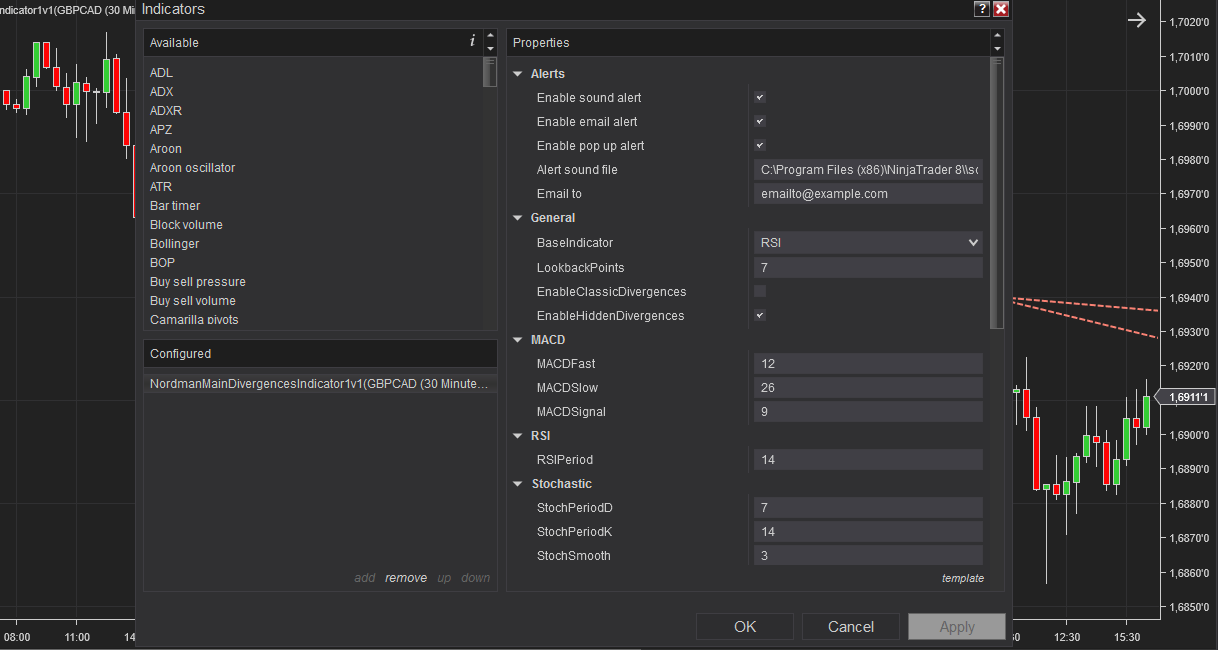Image resolution: width=1218 pixels, height=650 pixels.
Task: Select APZ in Available list
Action: (161, 130)
